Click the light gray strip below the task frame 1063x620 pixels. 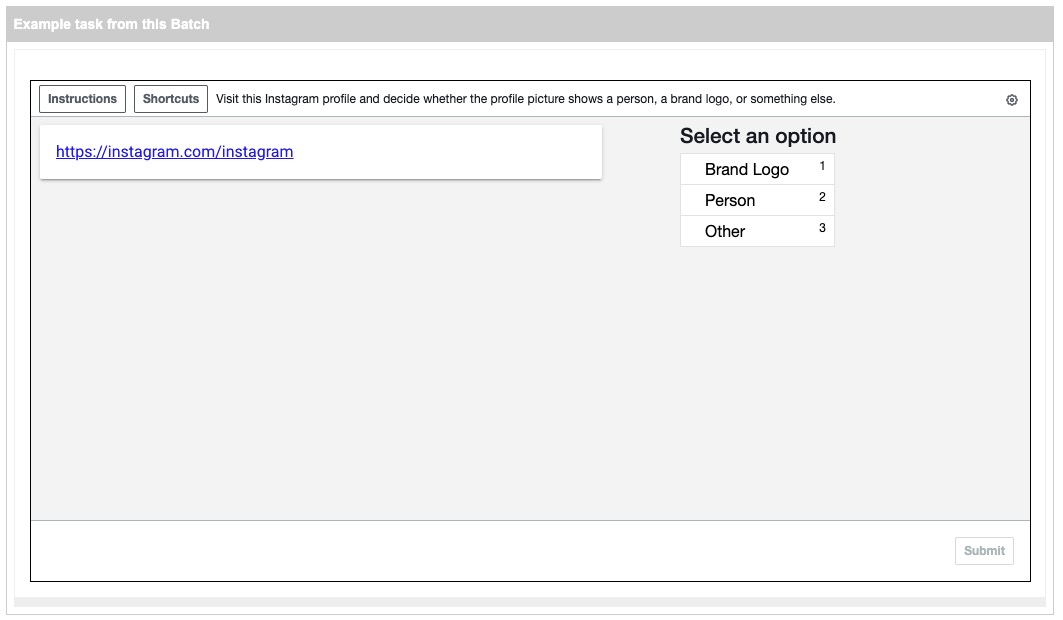point(530,602)
